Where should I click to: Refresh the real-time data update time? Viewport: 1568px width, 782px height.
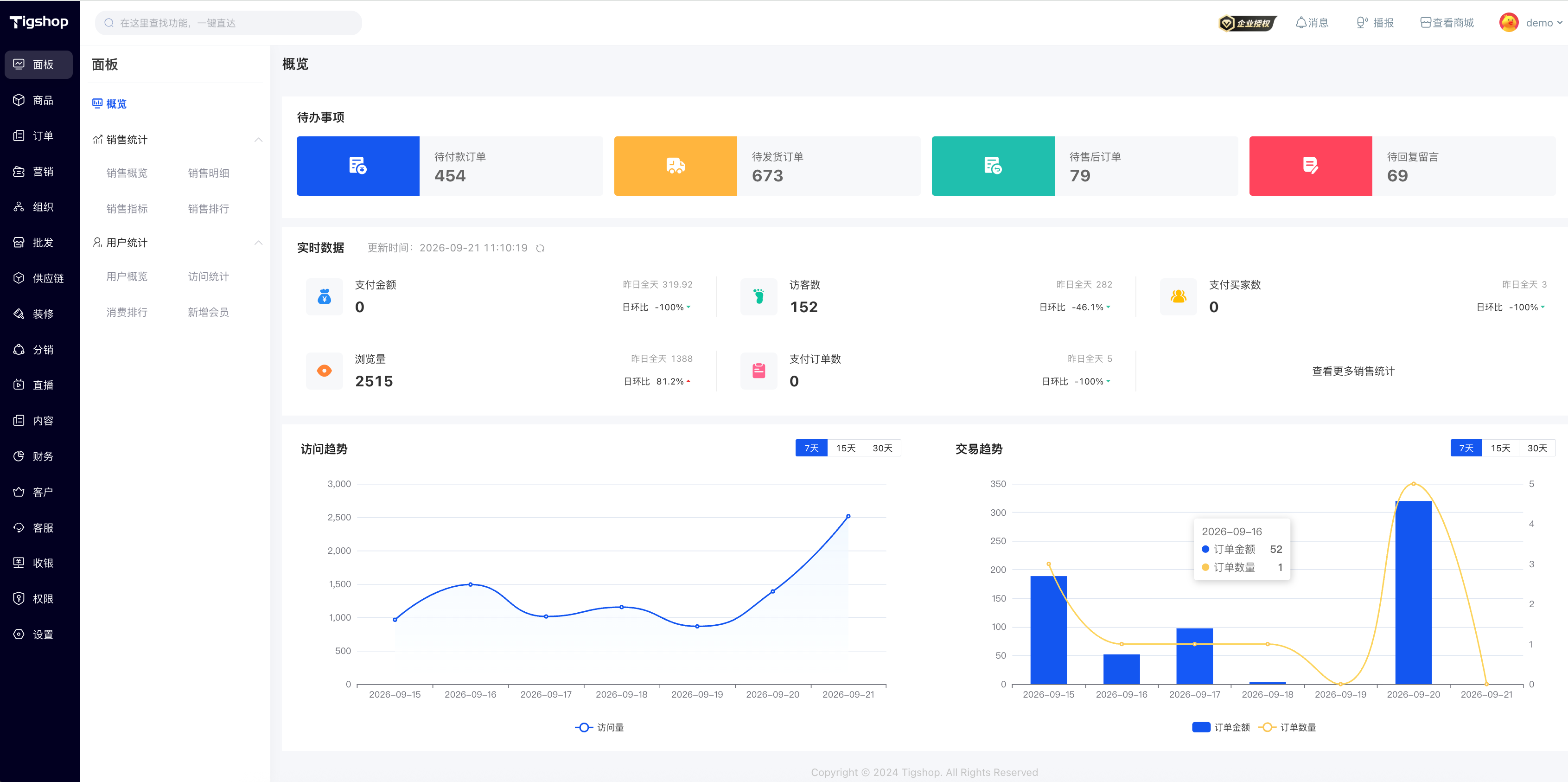click(x=540, y=249)
